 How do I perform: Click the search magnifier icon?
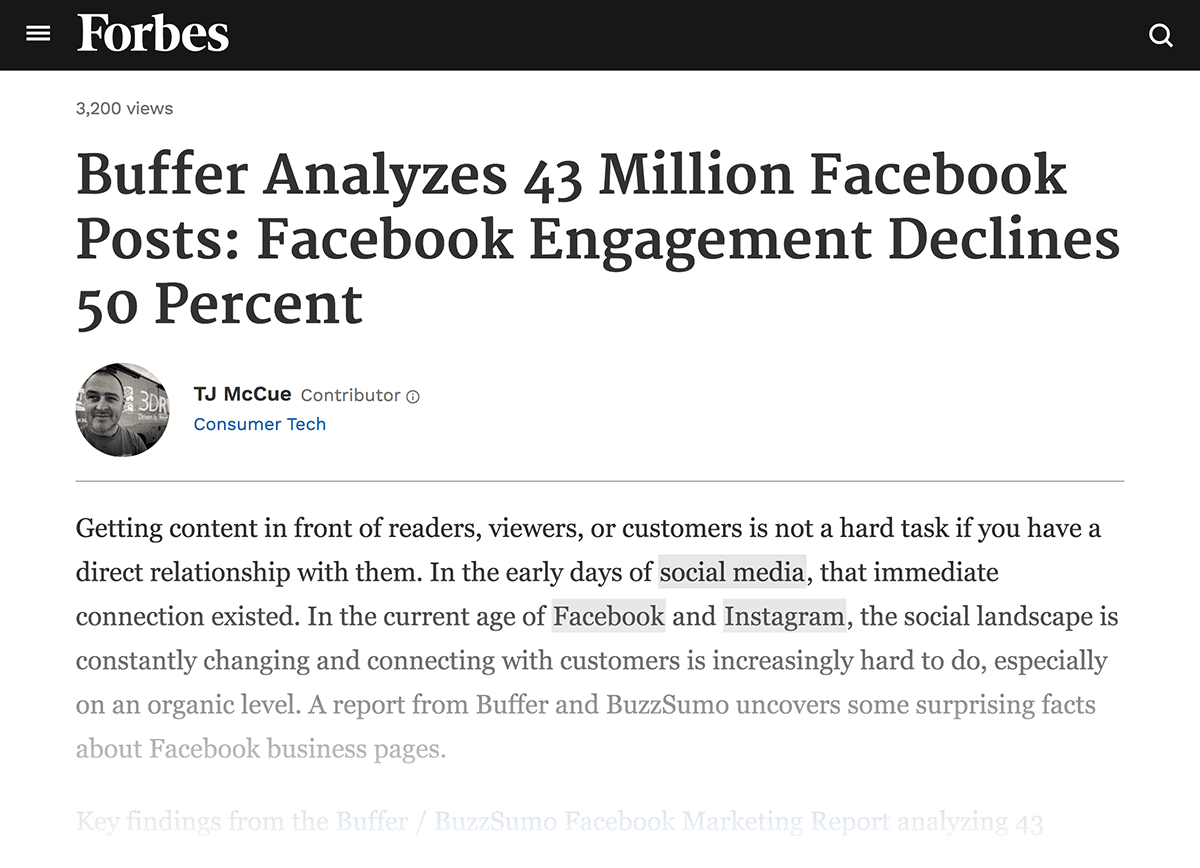(x=1161, y=35)
